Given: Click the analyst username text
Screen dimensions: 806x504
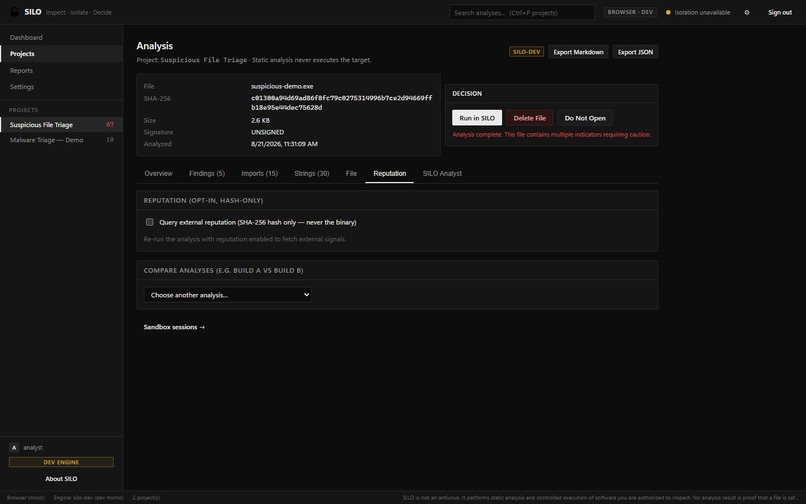Looking at the screenshot, I should tap(33, 447).
